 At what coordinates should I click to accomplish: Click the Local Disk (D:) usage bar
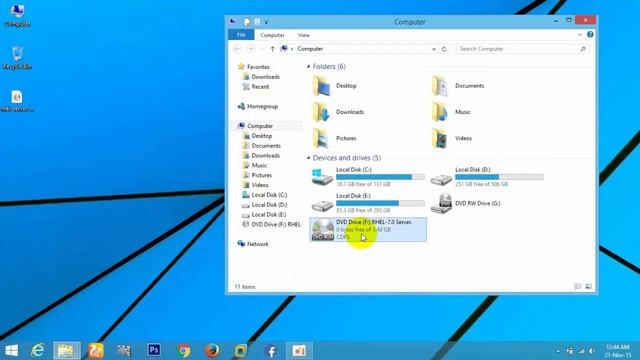pyautogui.click(x=499, y=177)
